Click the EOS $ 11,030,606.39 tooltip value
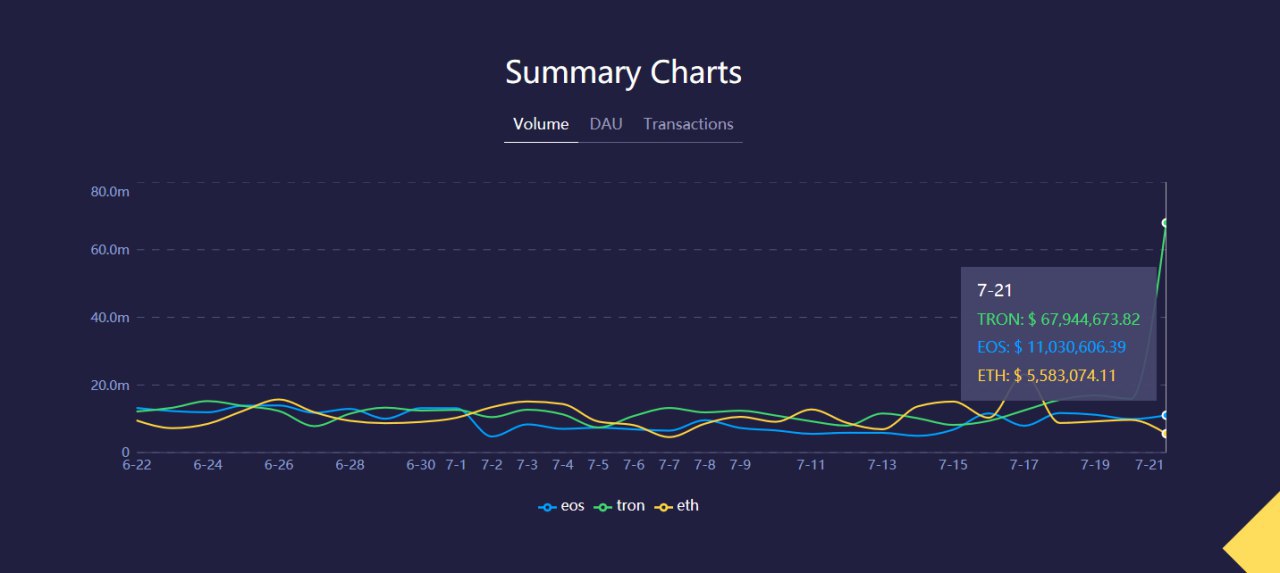This screenshot has width=1280, height=573. coord(1052,347)
